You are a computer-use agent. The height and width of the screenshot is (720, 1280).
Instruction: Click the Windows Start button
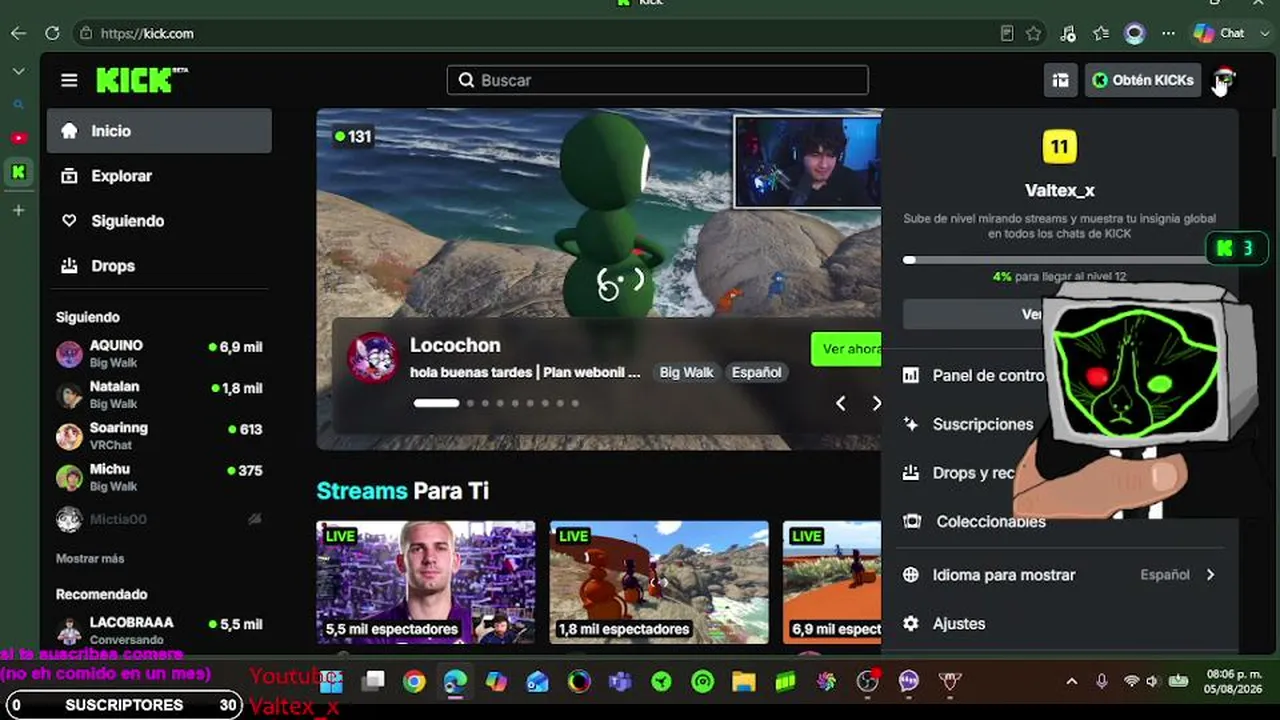pos(331,682)
